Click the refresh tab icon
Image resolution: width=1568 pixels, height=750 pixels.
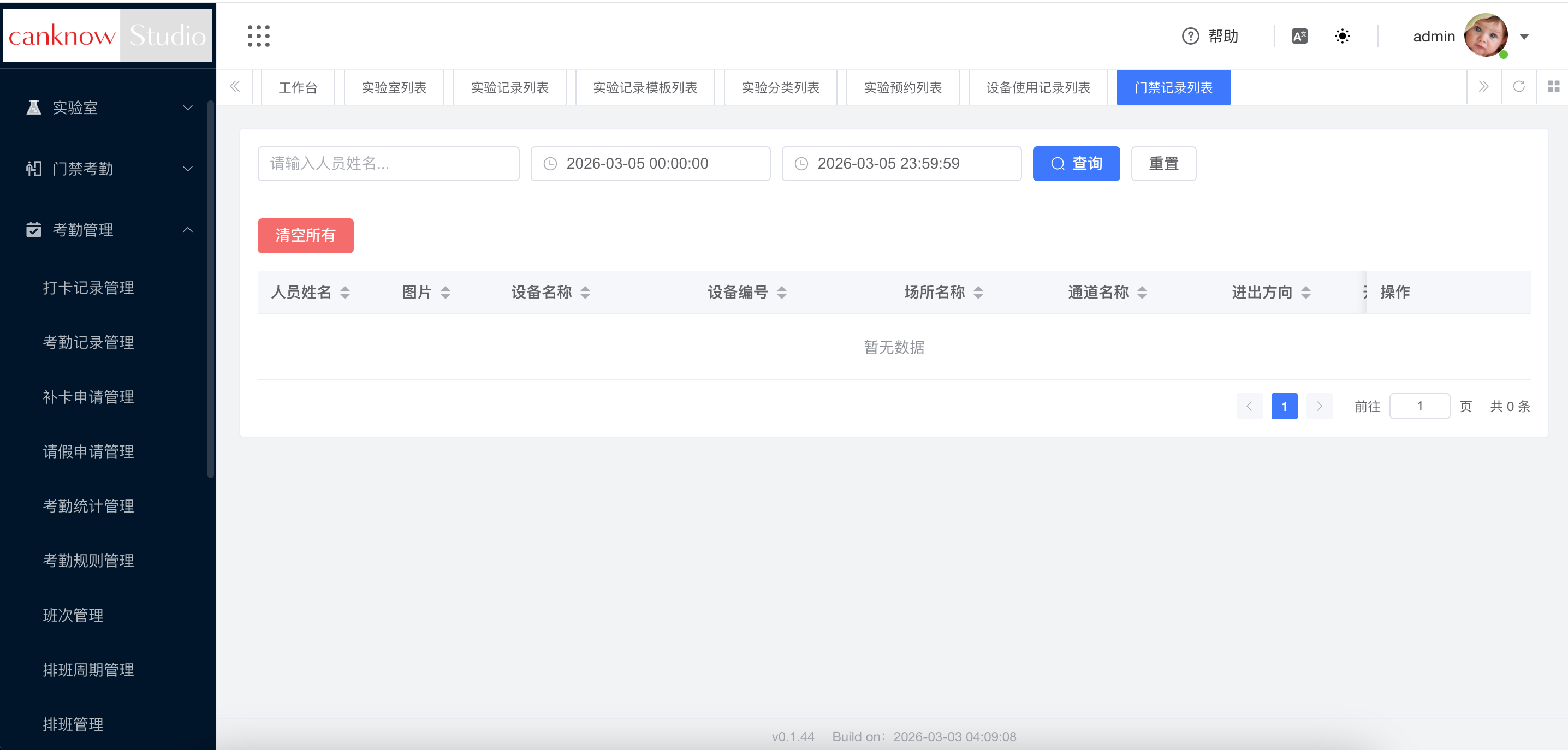pyautogui.click(x=1519, y=87)
